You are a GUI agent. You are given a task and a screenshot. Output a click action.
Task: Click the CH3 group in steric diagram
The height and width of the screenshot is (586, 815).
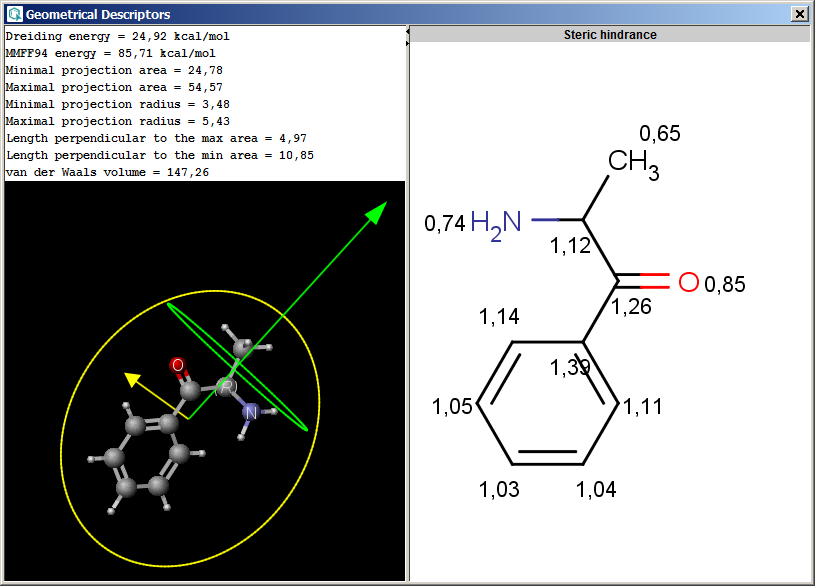(x=633, y=164)
